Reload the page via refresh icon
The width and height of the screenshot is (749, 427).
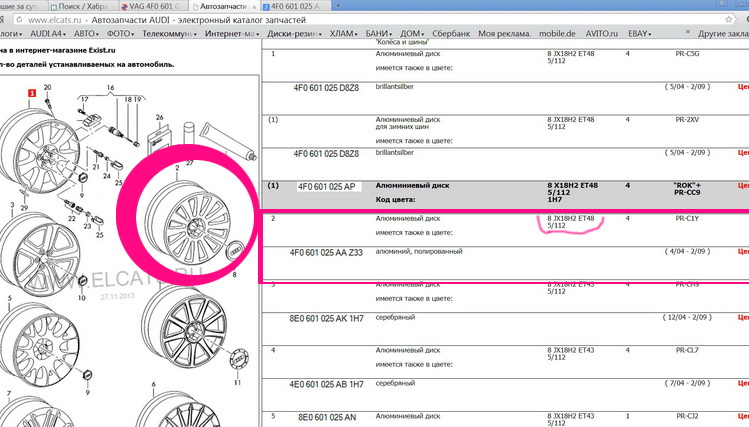pos(18,20)
